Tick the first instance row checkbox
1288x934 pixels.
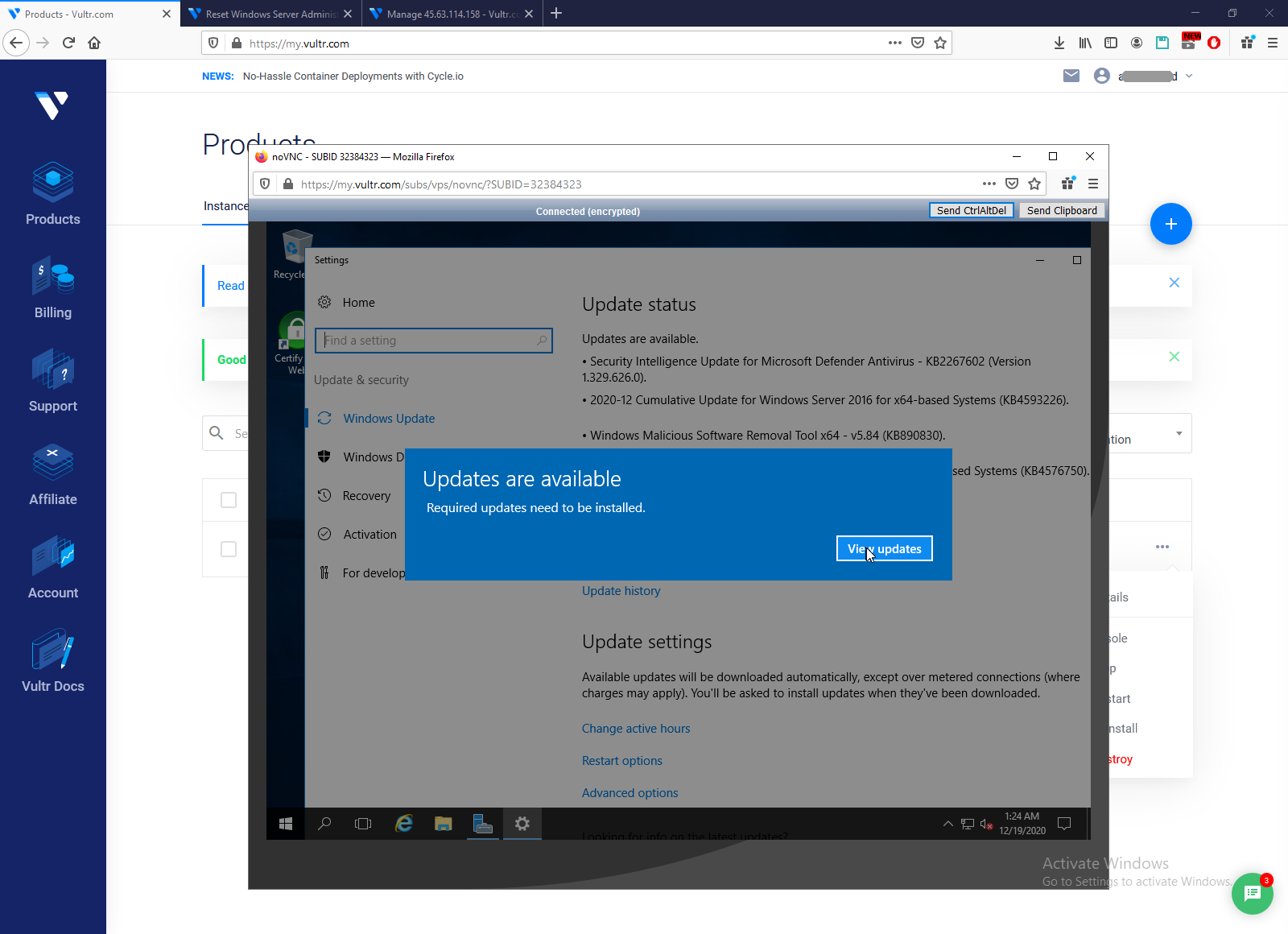pos(229,500)
